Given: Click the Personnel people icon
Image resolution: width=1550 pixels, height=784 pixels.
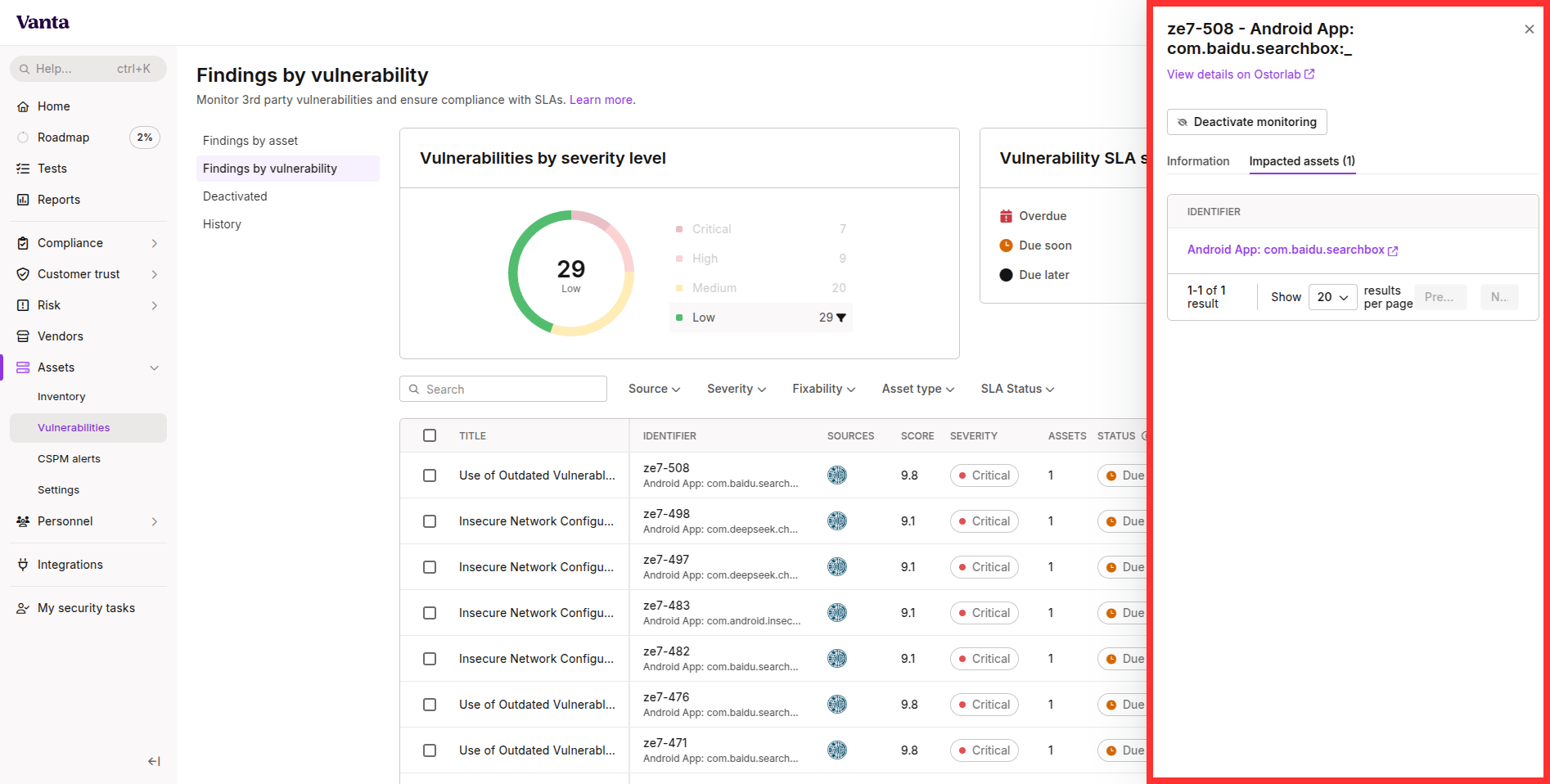Looking at the screenshot, I should click(x=23, y=521).
